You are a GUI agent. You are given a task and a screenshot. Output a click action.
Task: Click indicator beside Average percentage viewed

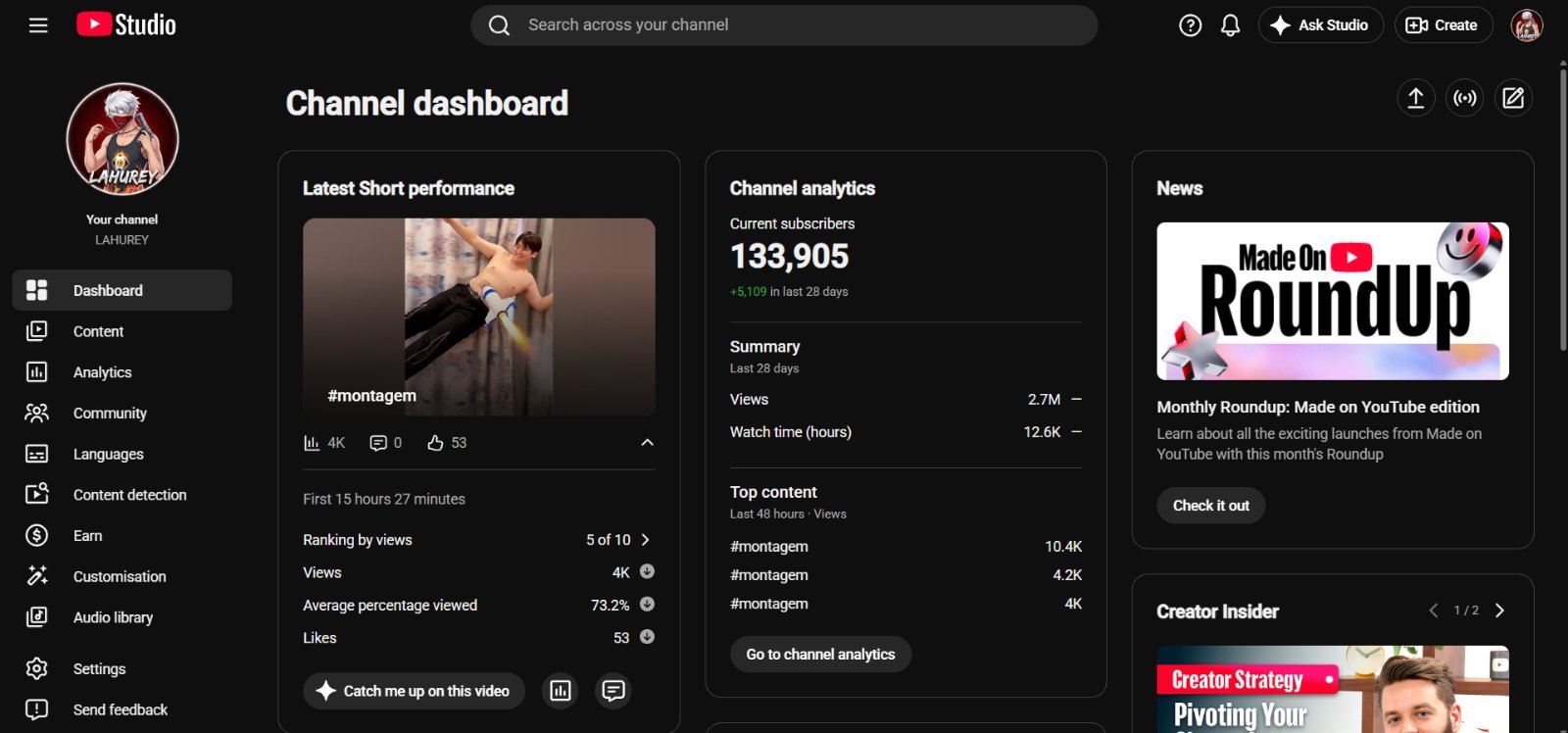647,605
